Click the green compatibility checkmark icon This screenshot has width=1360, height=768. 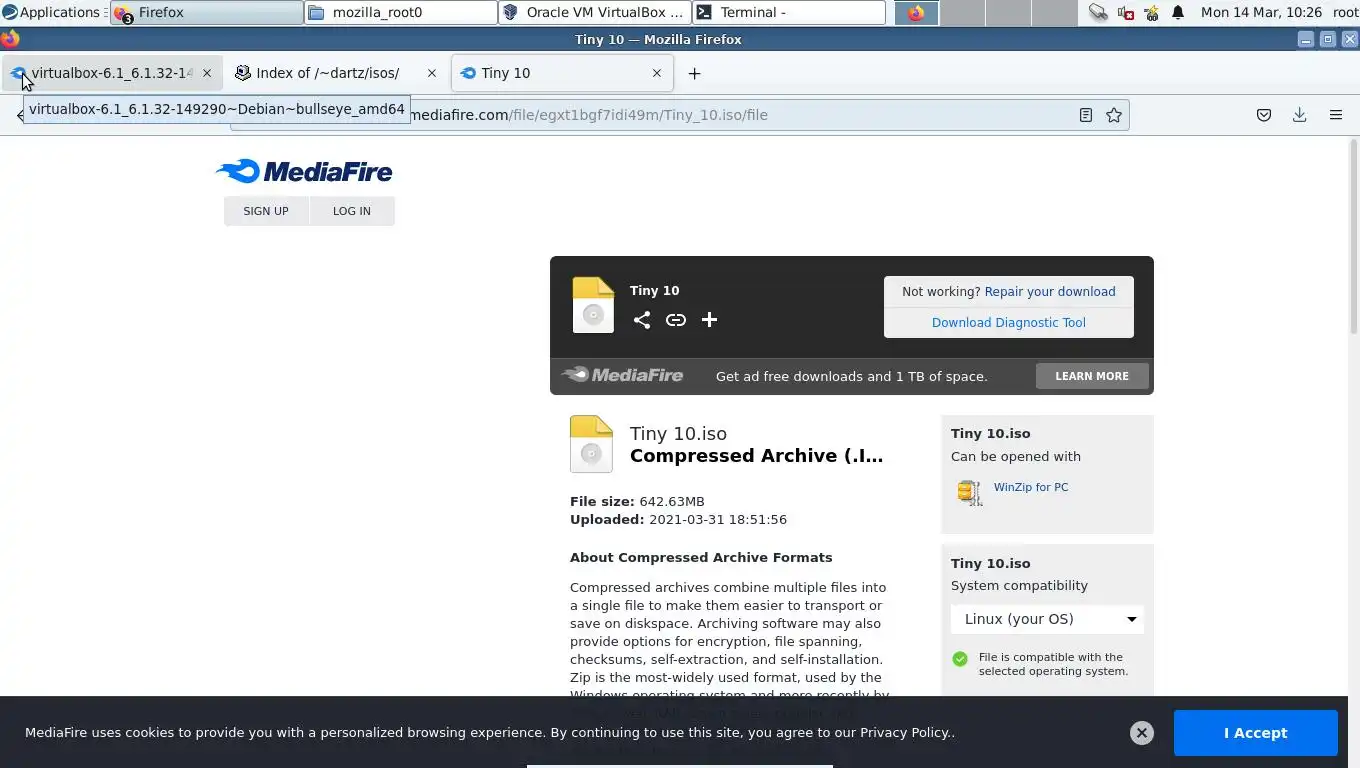coord(960,659)
